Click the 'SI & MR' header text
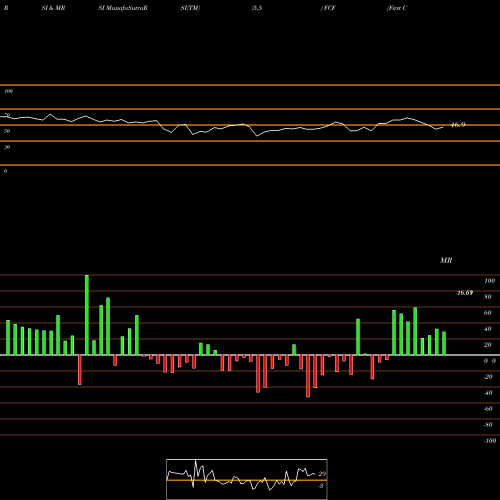This screenshot has width=500, height=500. (x=53, y=8)
